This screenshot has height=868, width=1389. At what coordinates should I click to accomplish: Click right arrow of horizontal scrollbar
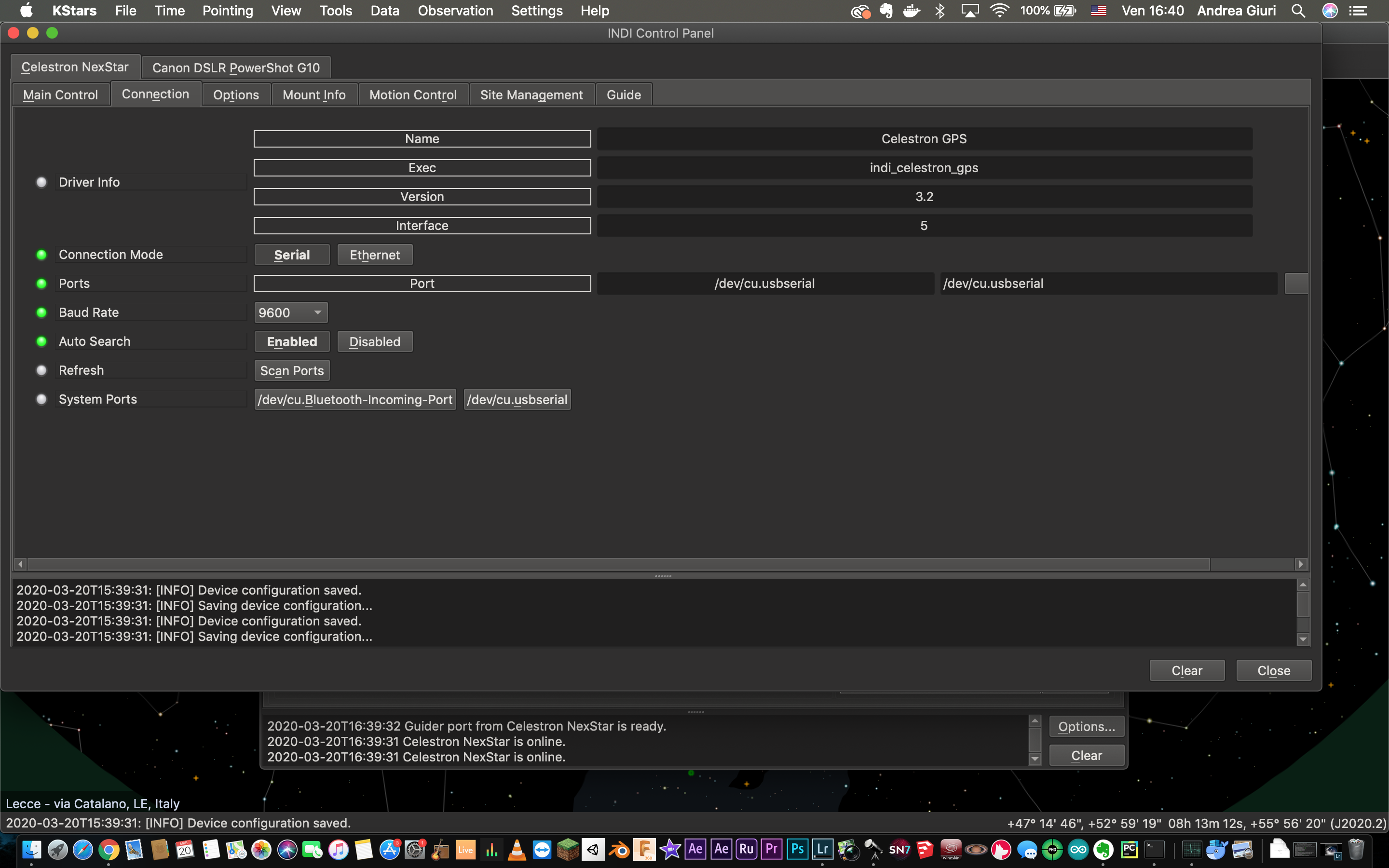(1301, 564)
